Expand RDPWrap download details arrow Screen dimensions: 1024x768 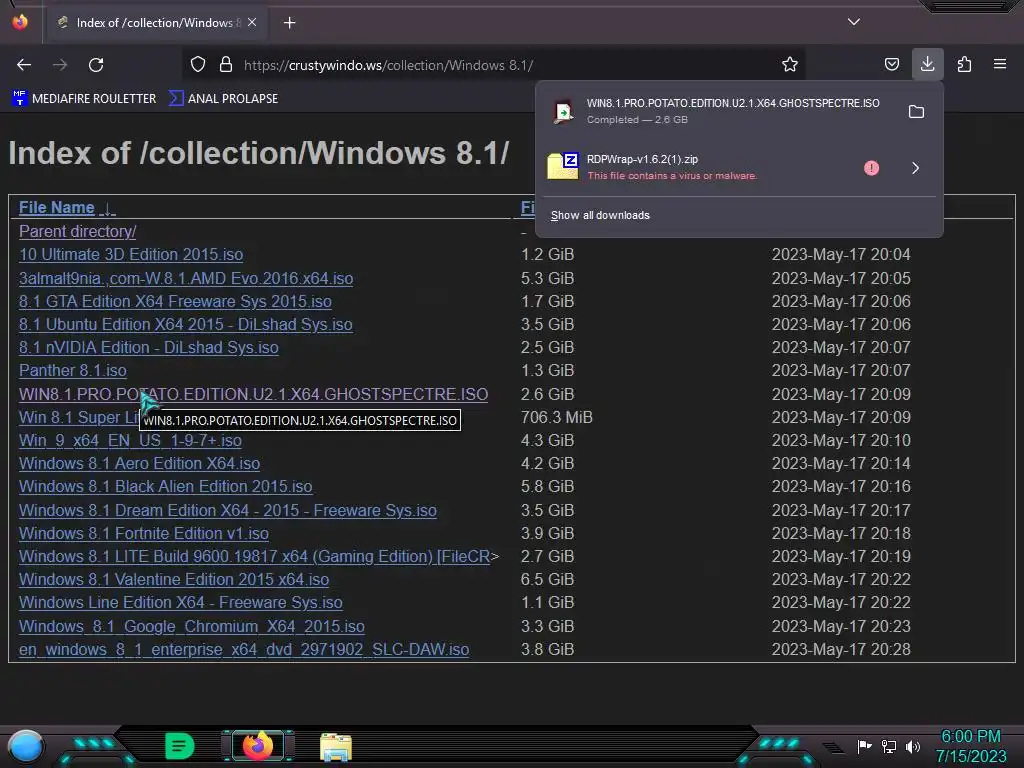pyautogui.click(x=916, y=168)
